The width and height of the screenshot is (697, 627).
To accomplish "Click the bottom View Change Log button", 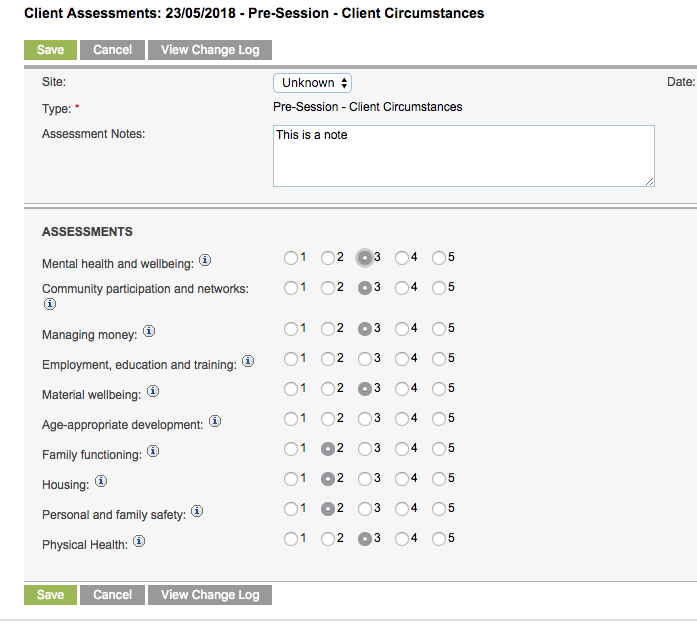I will click(210, 595).
